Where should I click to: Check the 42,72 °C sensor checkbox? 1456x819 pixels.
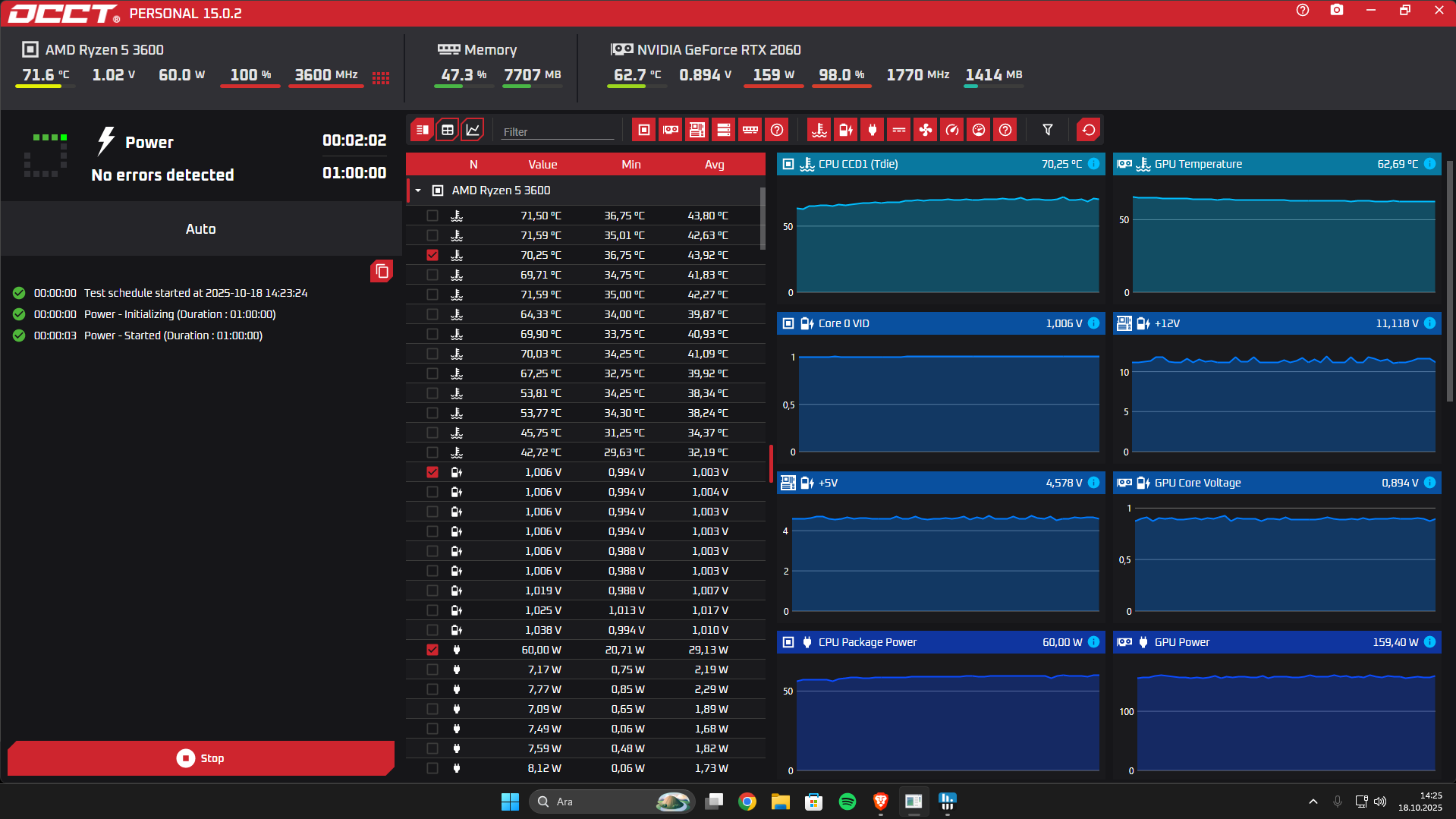(x=432, y=452)
